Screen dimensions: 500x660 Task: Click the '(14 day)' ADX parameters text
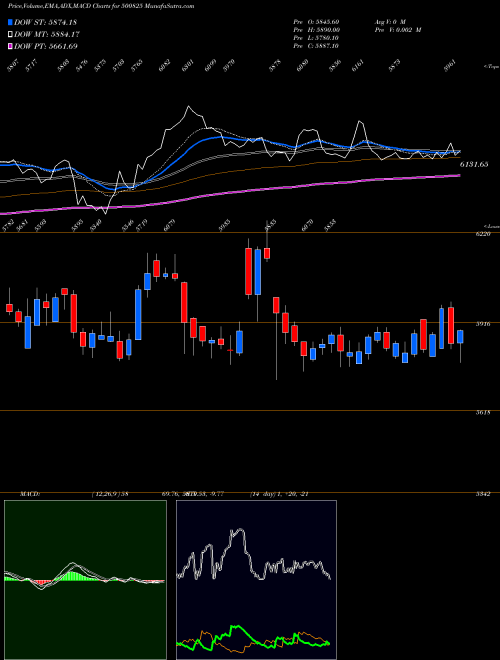click(x=263, y=494)
